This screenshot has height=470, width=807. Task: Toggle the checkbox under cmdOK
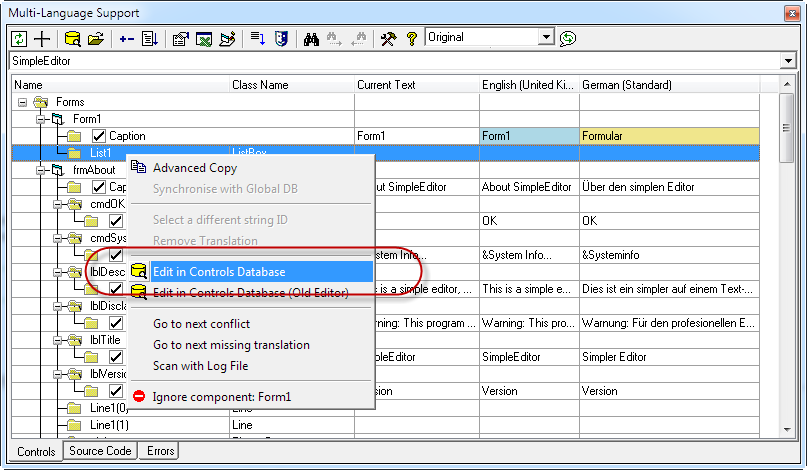115,221
